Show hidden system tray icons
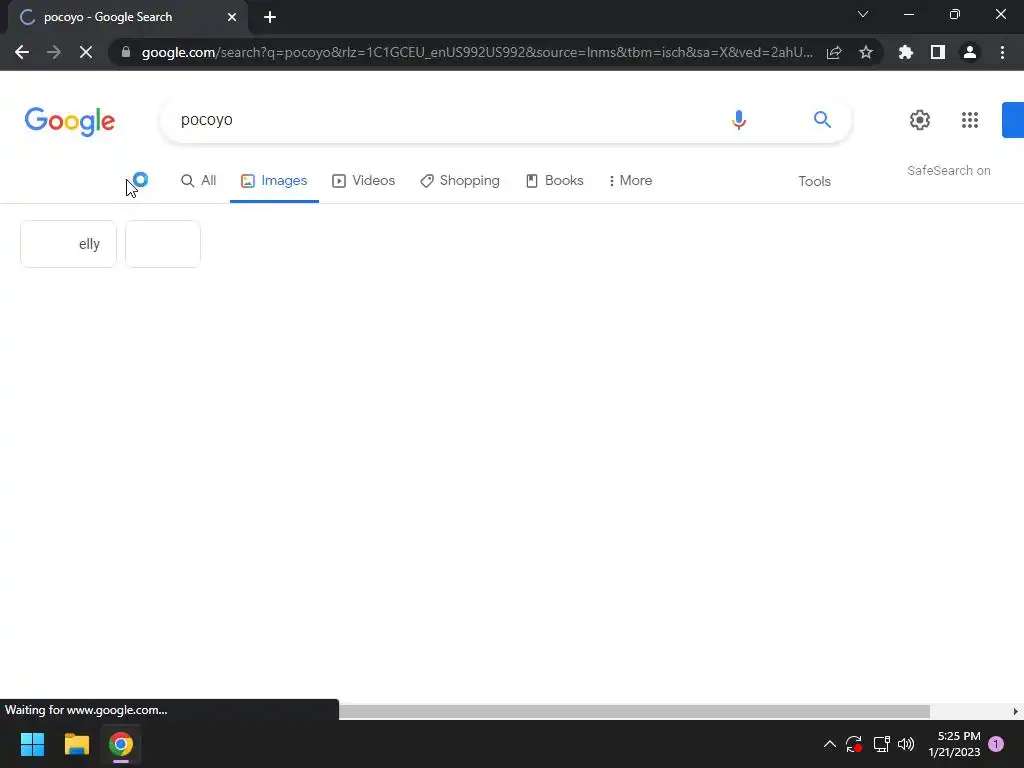The image size is (1024, 768). click(829, 744)
